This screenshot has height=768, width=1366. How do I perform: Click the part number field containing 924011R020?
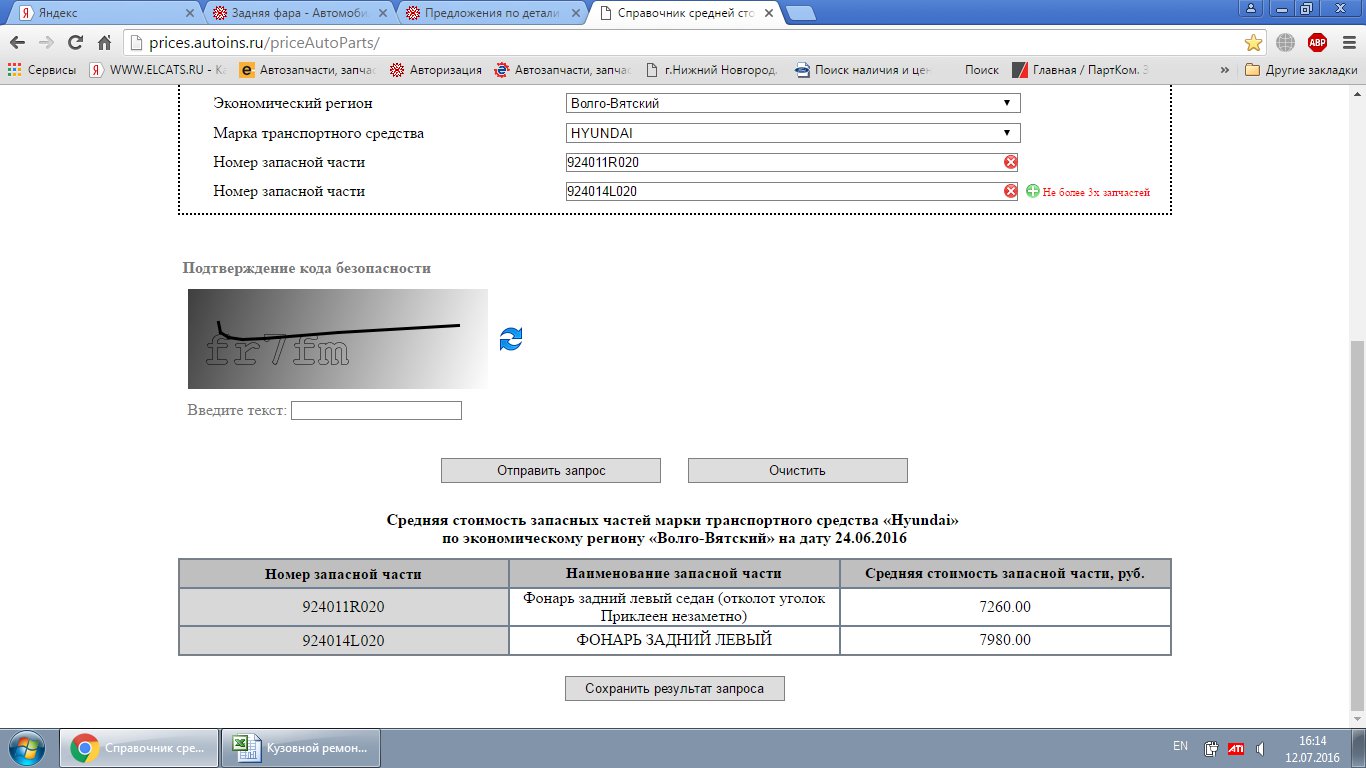(792, 162)
